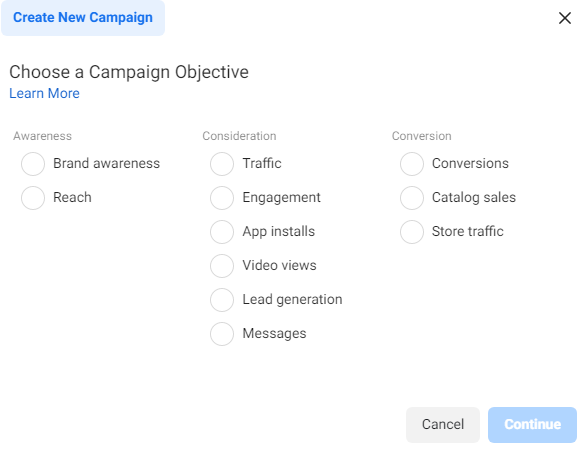586x450 pixels.
Task: Pick the Messages objective
Action: click(222, 334)
